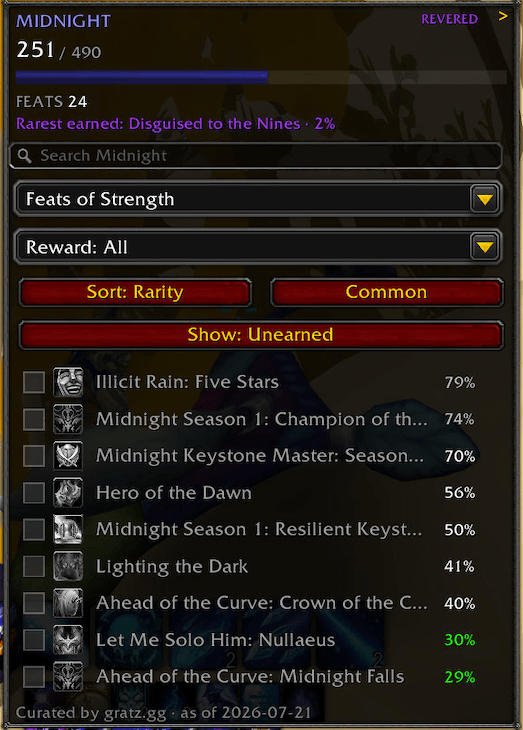Select the Midnight Keystone Master: Season entry
This screenshot has width=523, height=730.
(250, 456)
